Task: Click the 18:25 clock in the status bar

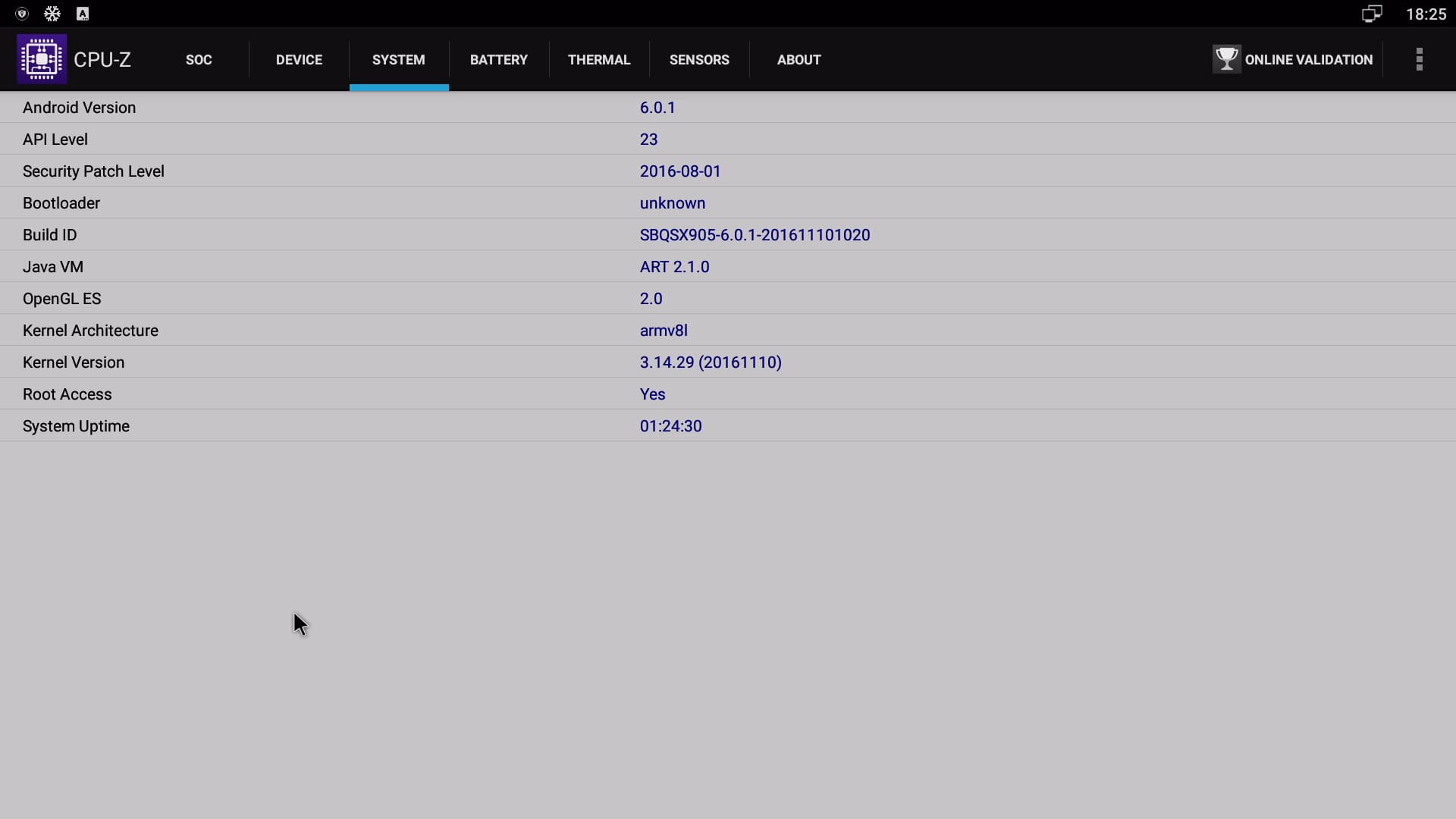Action: coord(1426,14)
